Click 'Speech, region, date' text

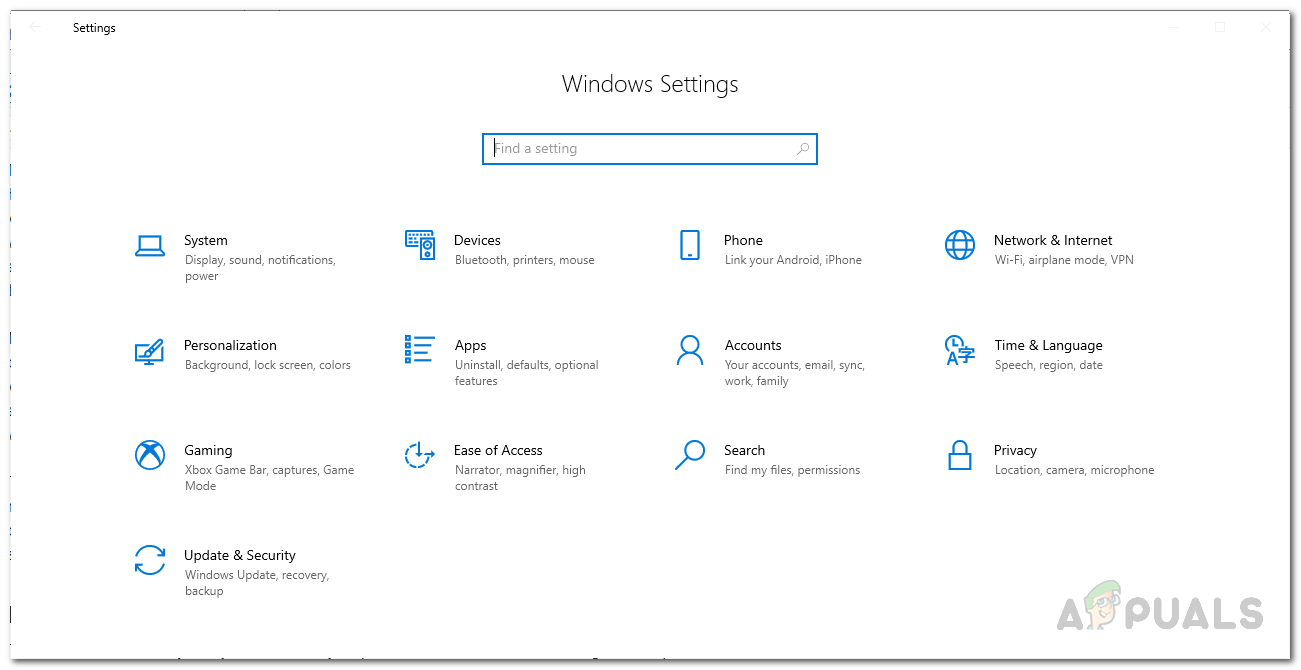(x=1049, y=365)
